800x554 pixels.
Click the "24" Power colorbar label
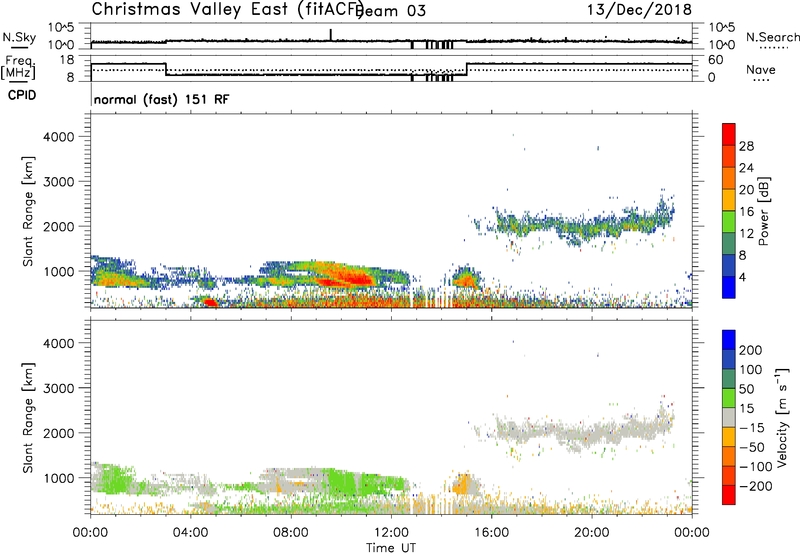746,168
